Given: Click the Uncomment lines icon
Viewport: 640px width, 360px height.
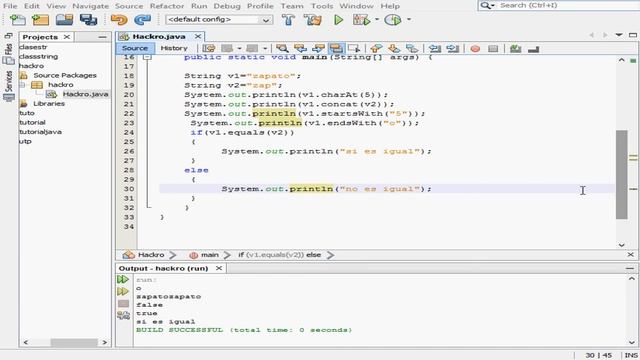Looking at the screenshot, I should (x=533, y=49).
